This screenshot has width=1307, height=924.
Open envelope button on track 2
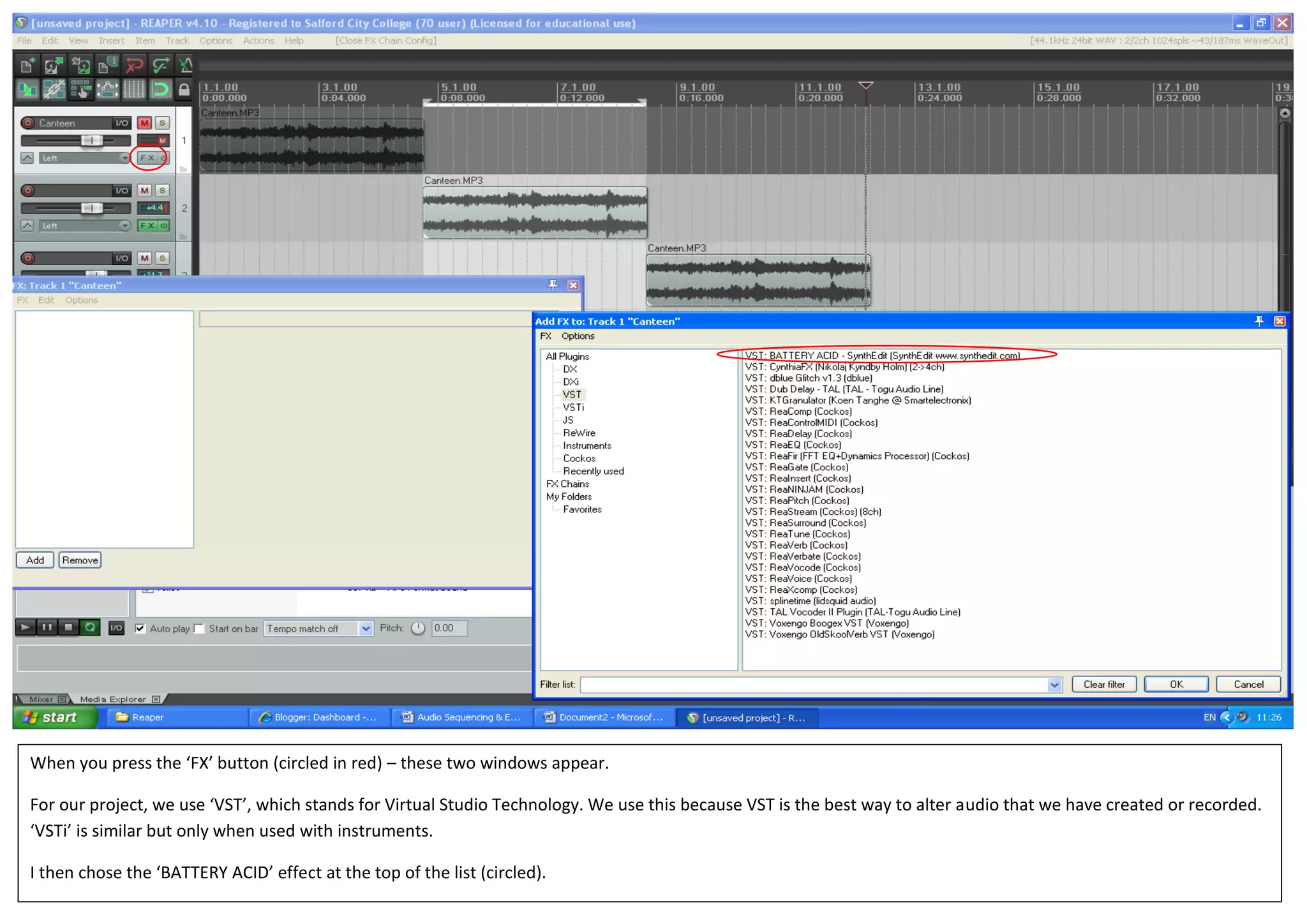(27, 225)
